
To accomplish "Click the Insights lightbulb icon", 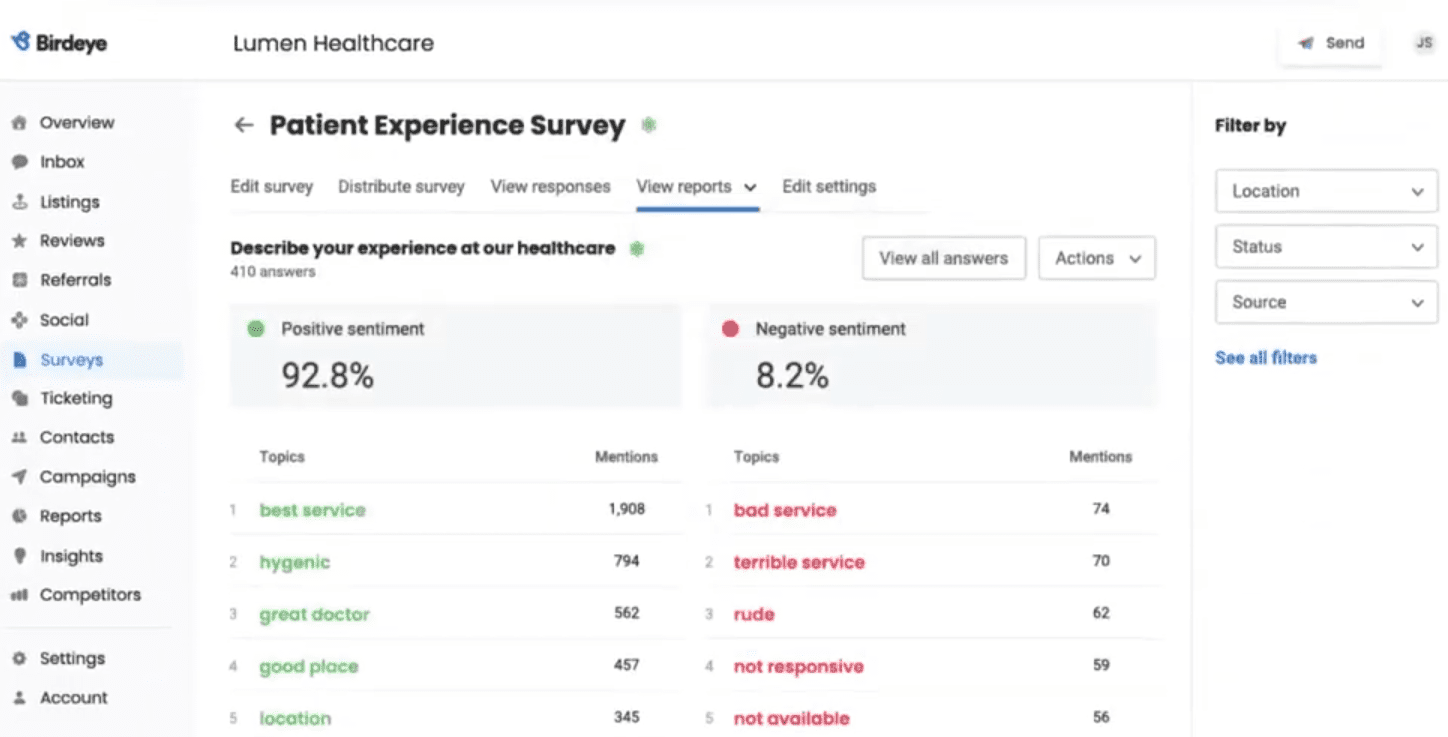I will click(x=18, y=556).
